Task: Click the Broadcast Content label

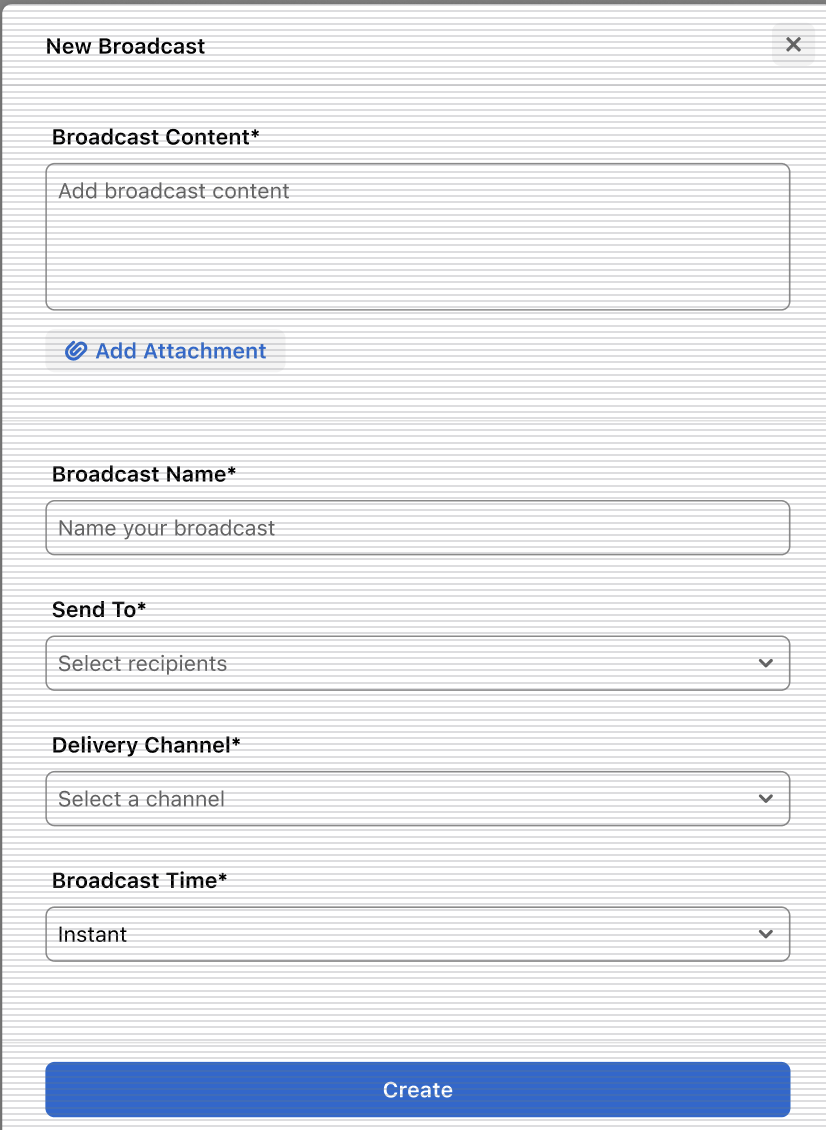Action: click(156, 137)
